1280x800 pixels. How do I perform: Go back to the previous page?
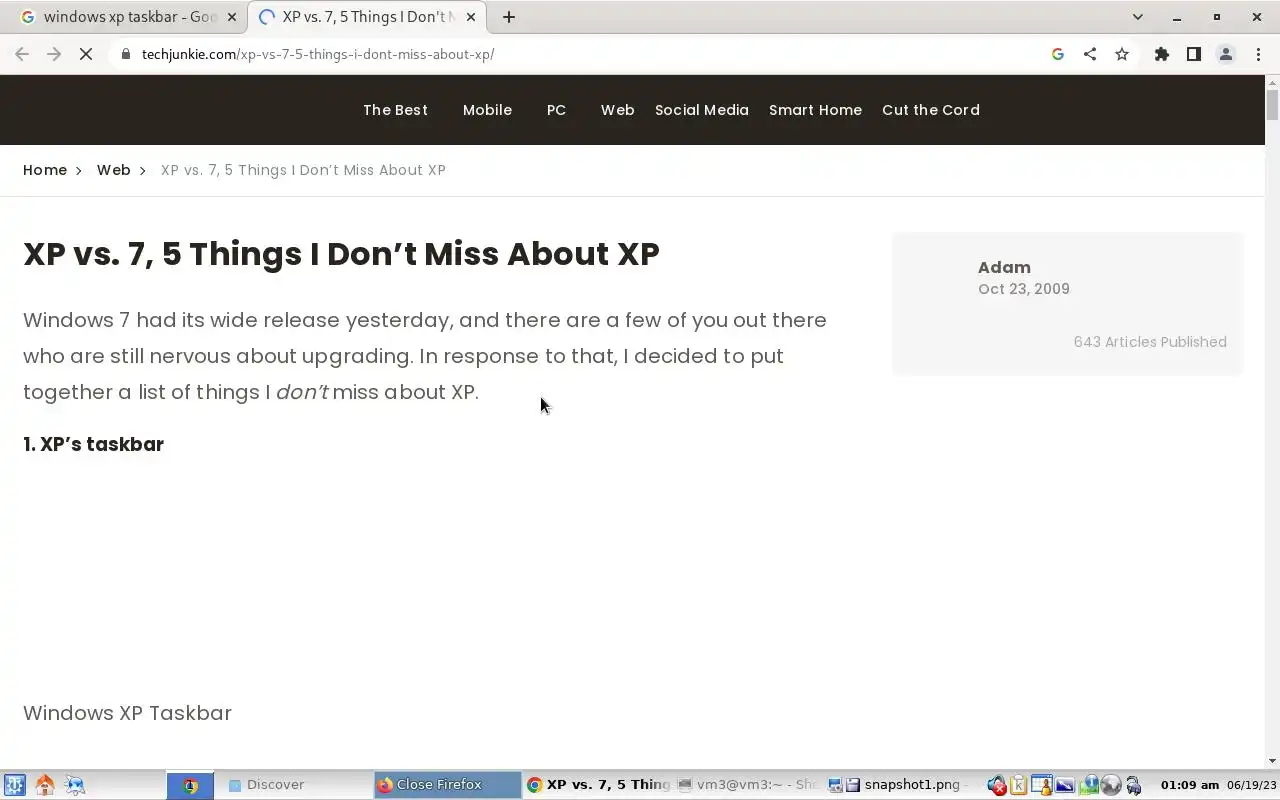click(x=22, y=54)
